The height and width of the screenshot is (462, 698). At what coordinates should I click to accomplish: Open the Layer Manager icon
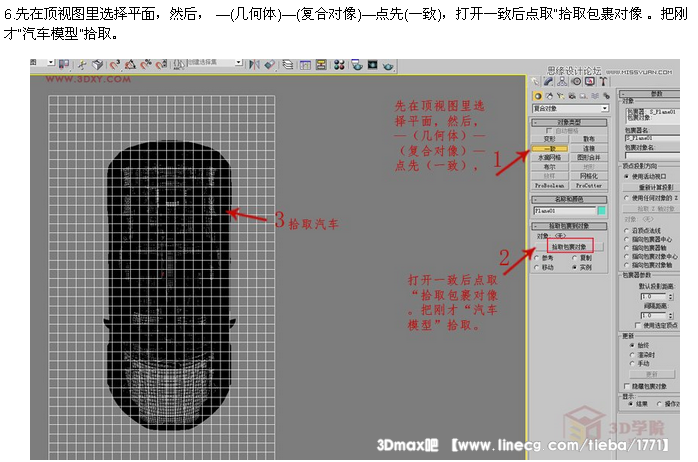point(288,65)
